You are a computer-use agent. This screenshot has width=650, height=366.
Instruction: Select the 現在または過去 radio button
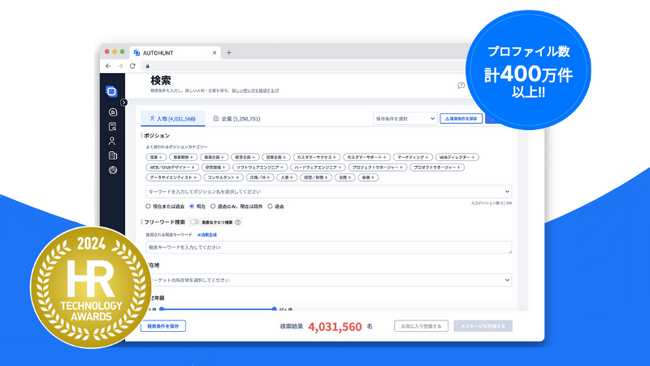[148, 206]
